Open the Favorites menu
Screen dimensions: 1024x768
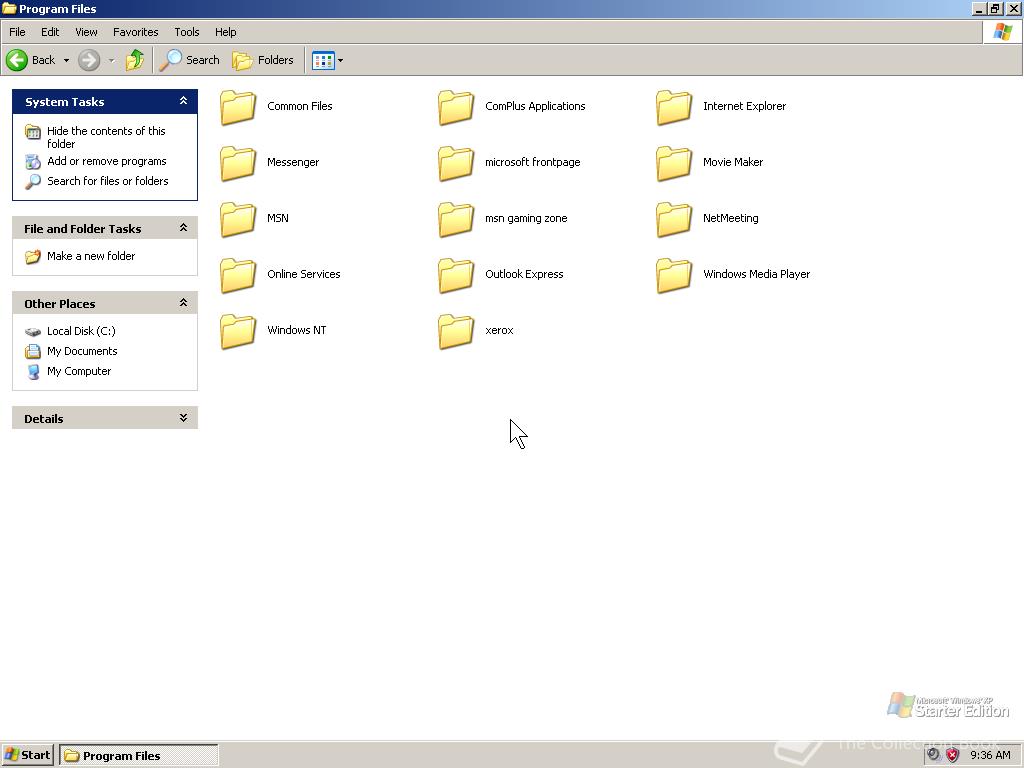coord(136,32)
